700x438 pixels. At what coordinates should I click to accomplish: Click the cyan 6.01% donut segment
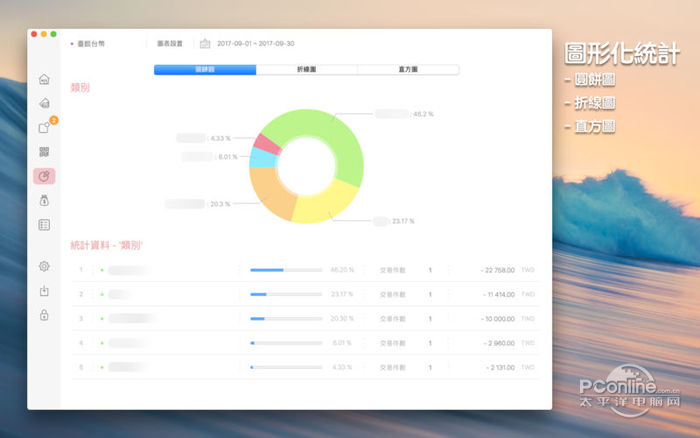coord(263,159)
